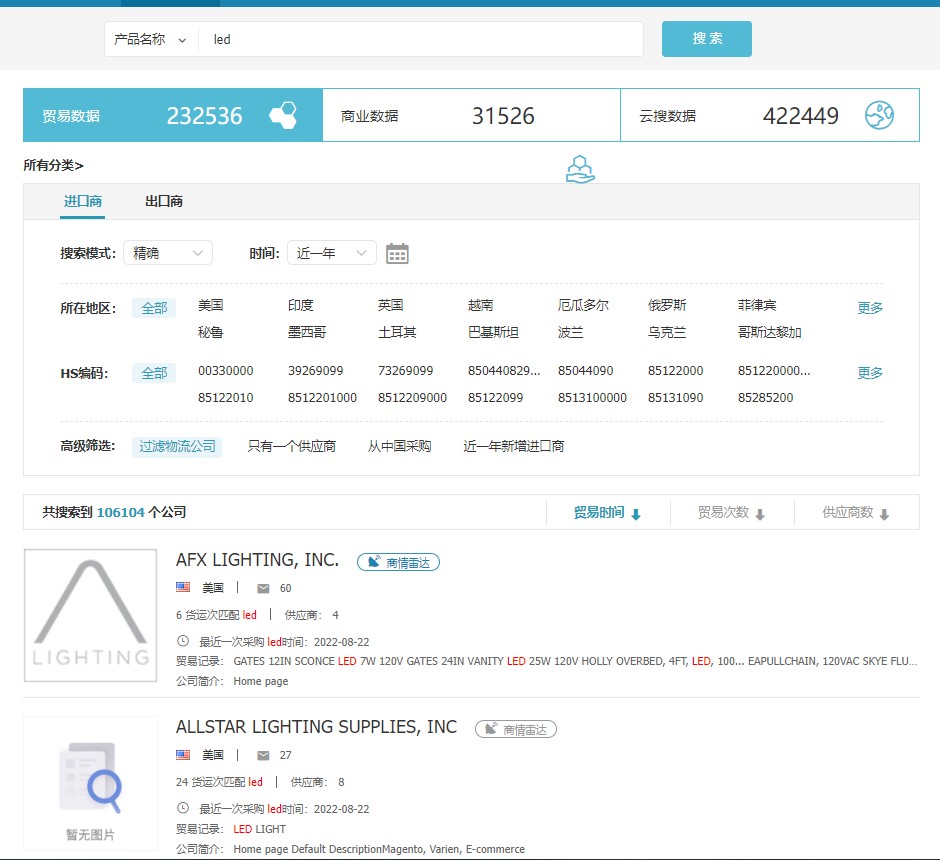The width and height of the screenshot is (940, 860).
Task: Open the ALLSTAR no-image placeholder thumbnail
Action: point(91,783)
